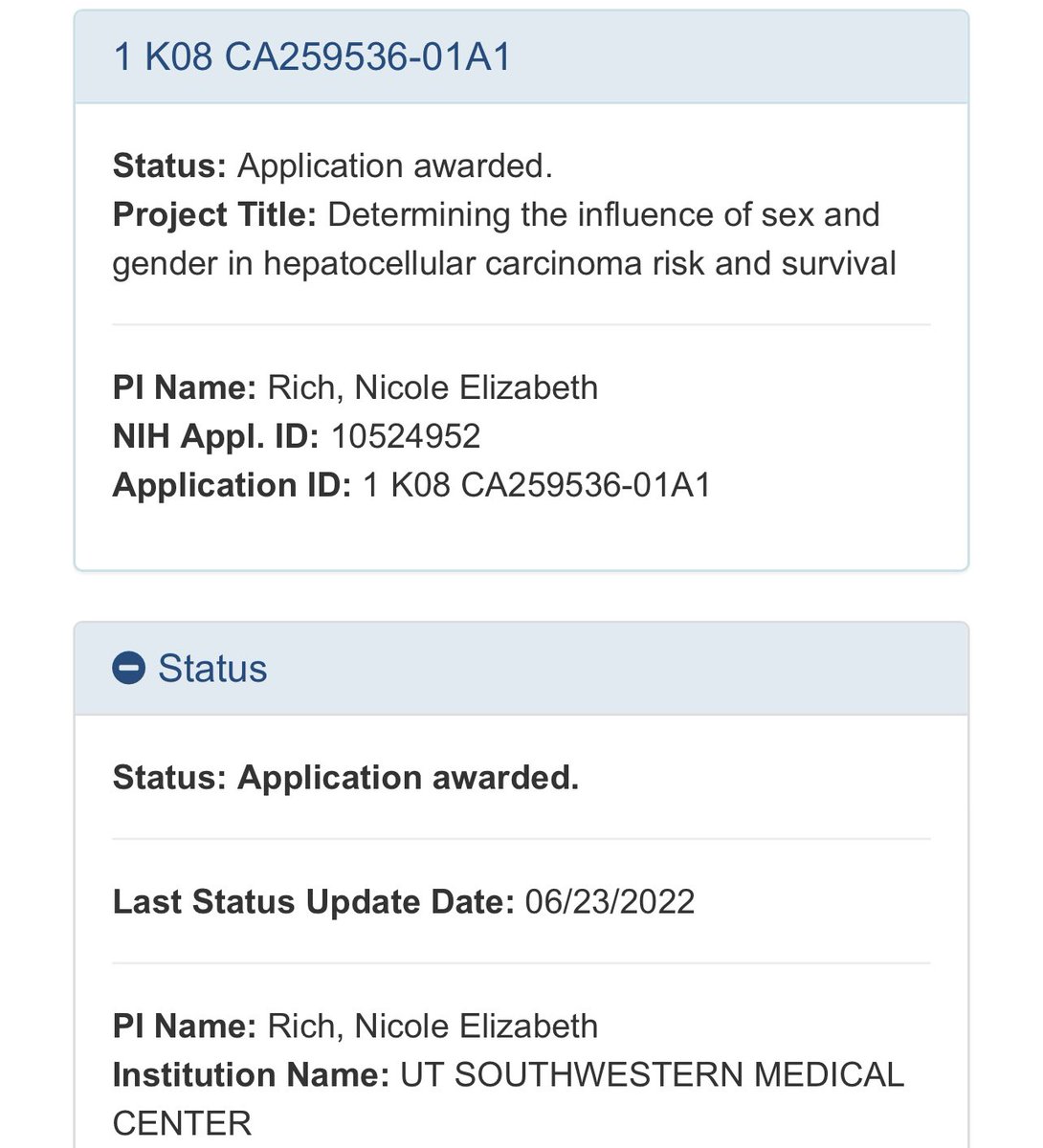1043x1148 pixels.
Task: Click the 'NIH Appl. ID:' label
Action: 216,436
